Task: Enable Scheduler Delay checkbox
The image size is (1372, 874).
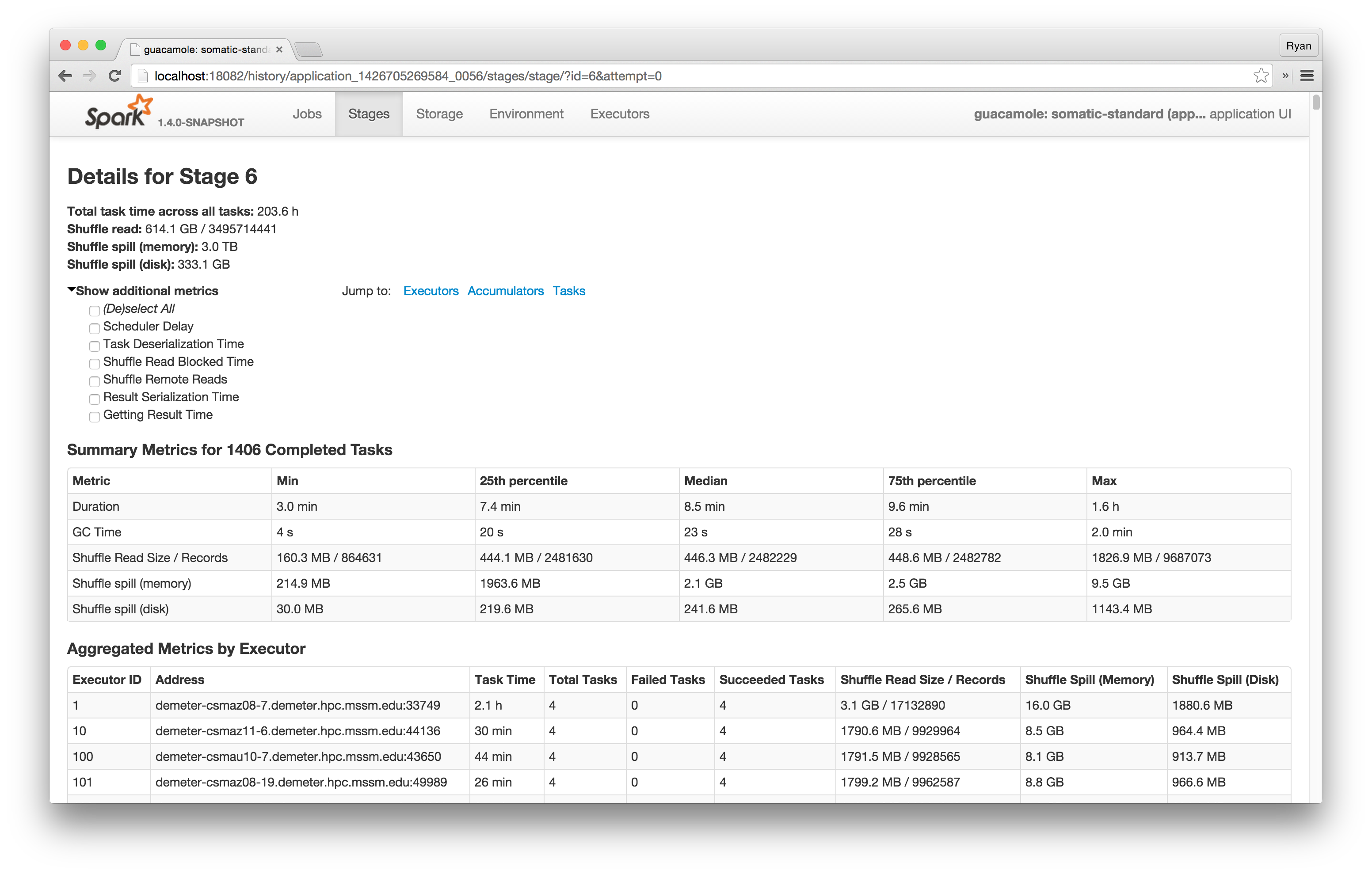Action: [x=95, y=328]
